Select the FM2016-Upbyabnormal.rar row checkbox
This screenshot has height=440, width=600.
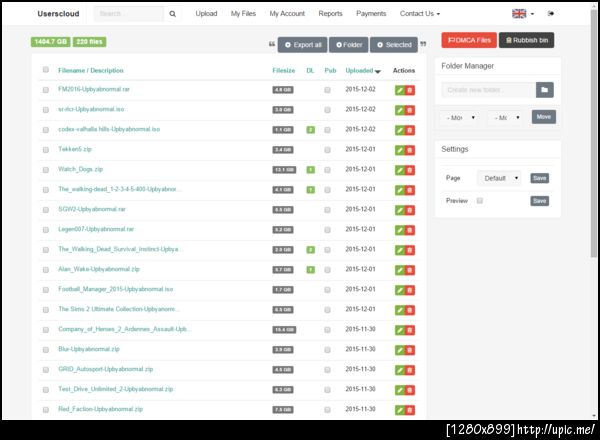tap(46, 90)
